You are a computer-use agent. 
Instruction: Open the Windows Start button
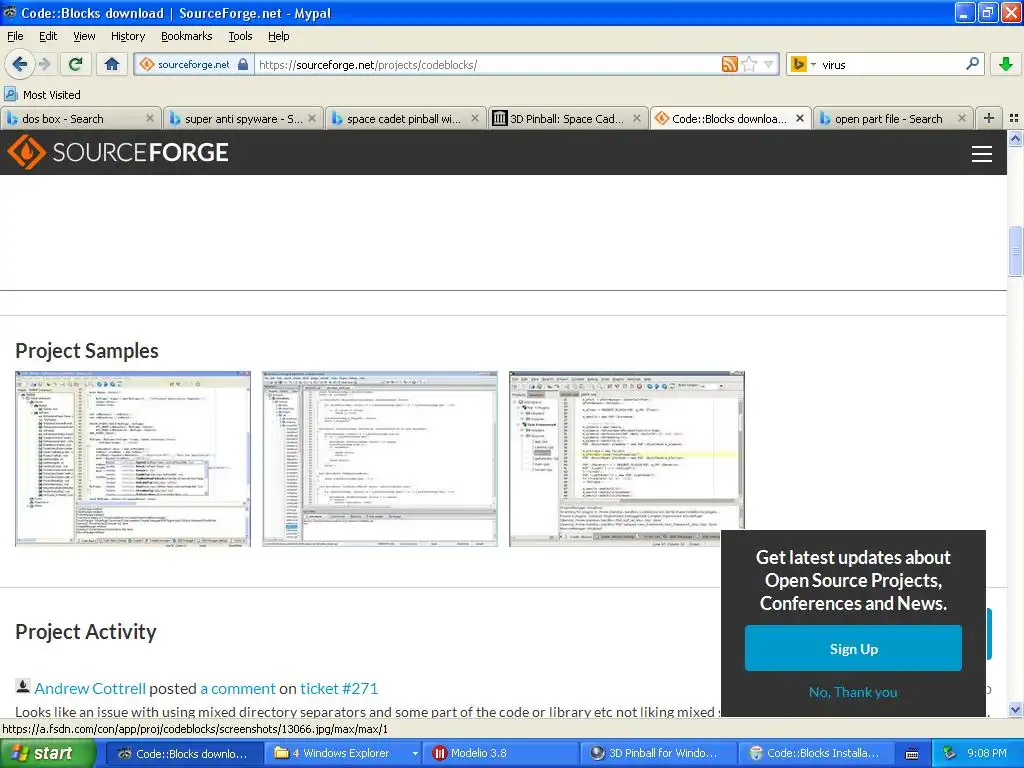(x=47, y=753)
